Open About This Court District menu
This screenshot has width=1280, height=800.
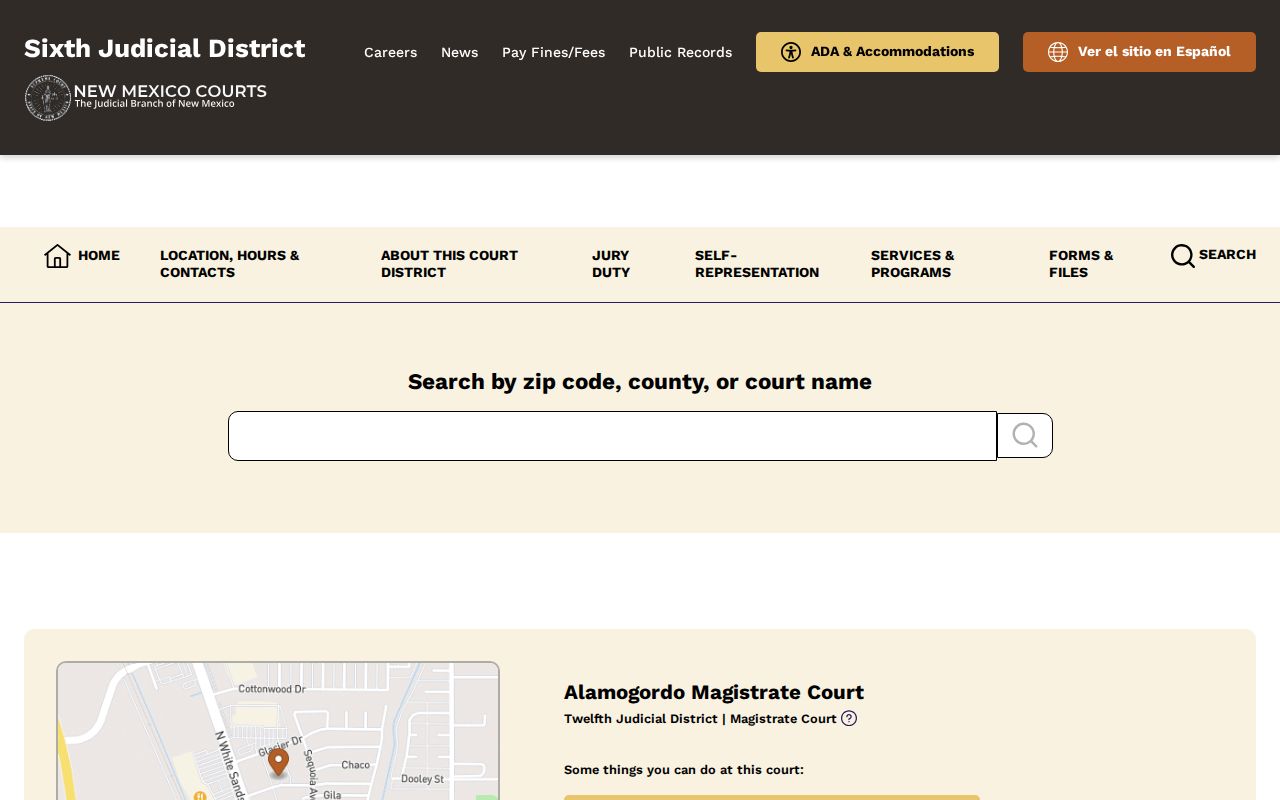tap(449, 264)
